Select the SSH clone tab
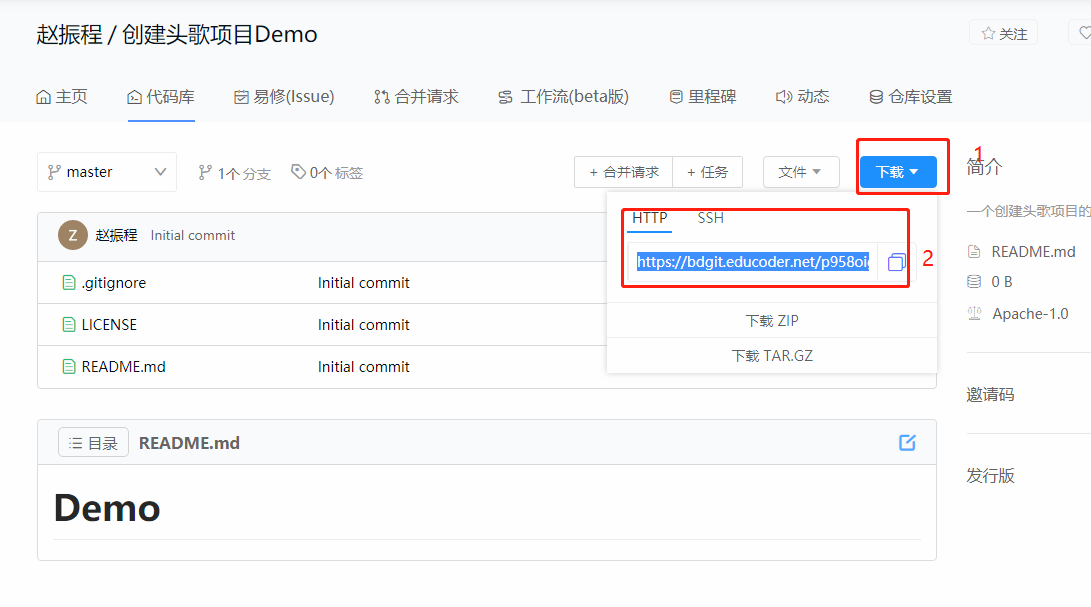The image size is (1091, 607). click(710, 218)
